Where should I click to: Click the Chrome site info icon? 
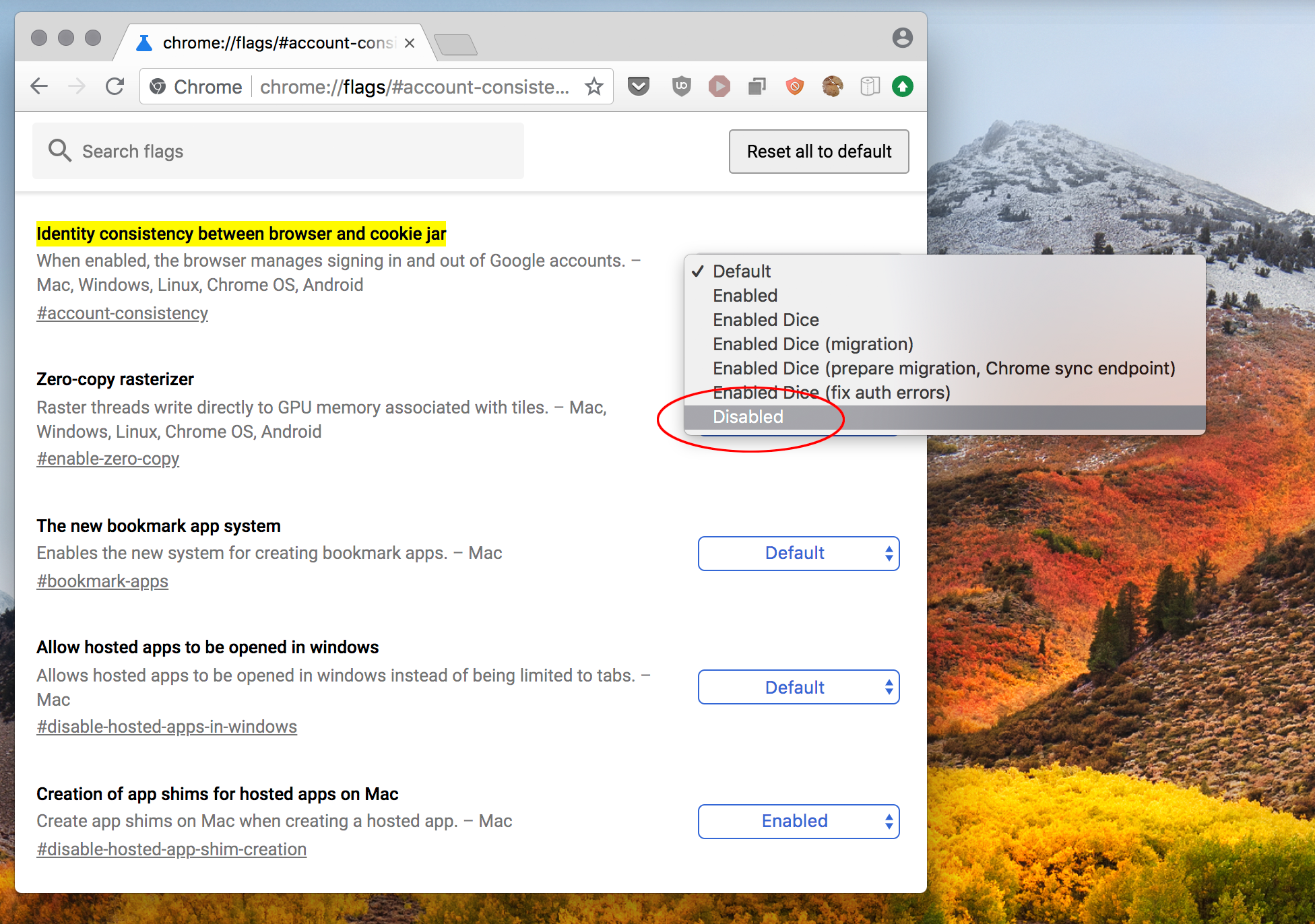(x=158, y=86)
